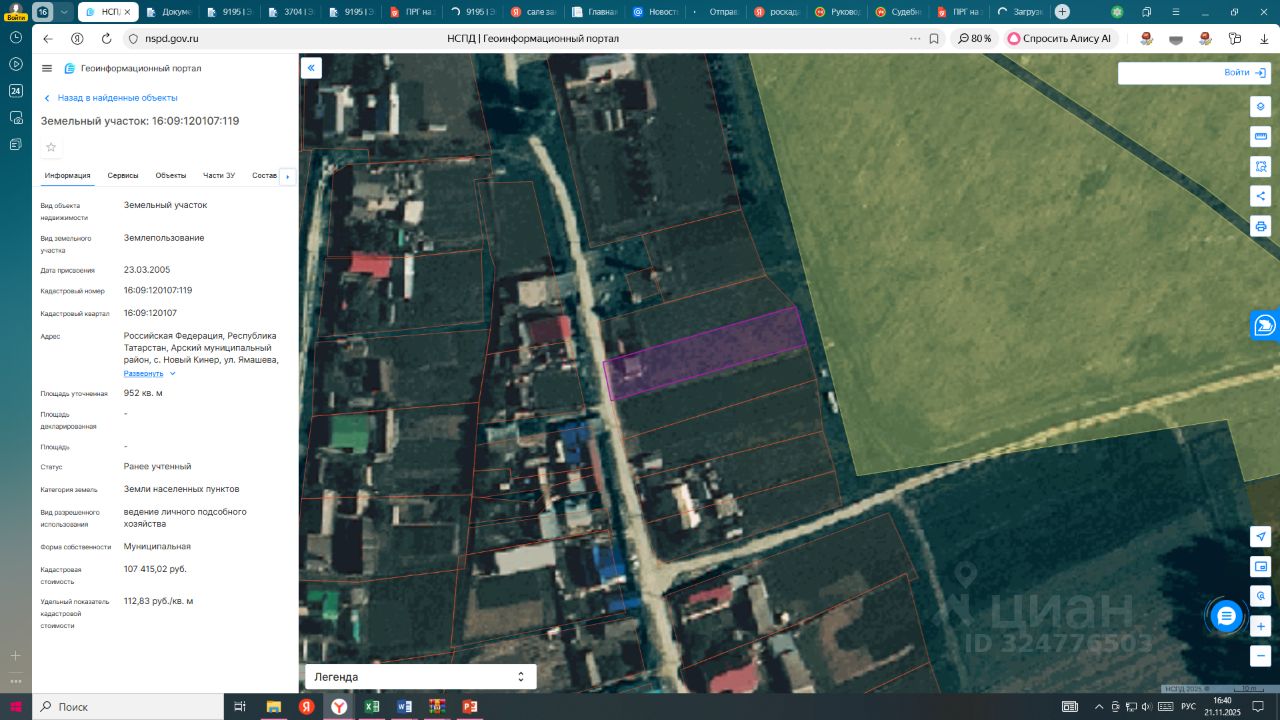The width and height of the screenshot is (1280, 720).
Task: Switch to the Информация tab
Action: [67, 175]
